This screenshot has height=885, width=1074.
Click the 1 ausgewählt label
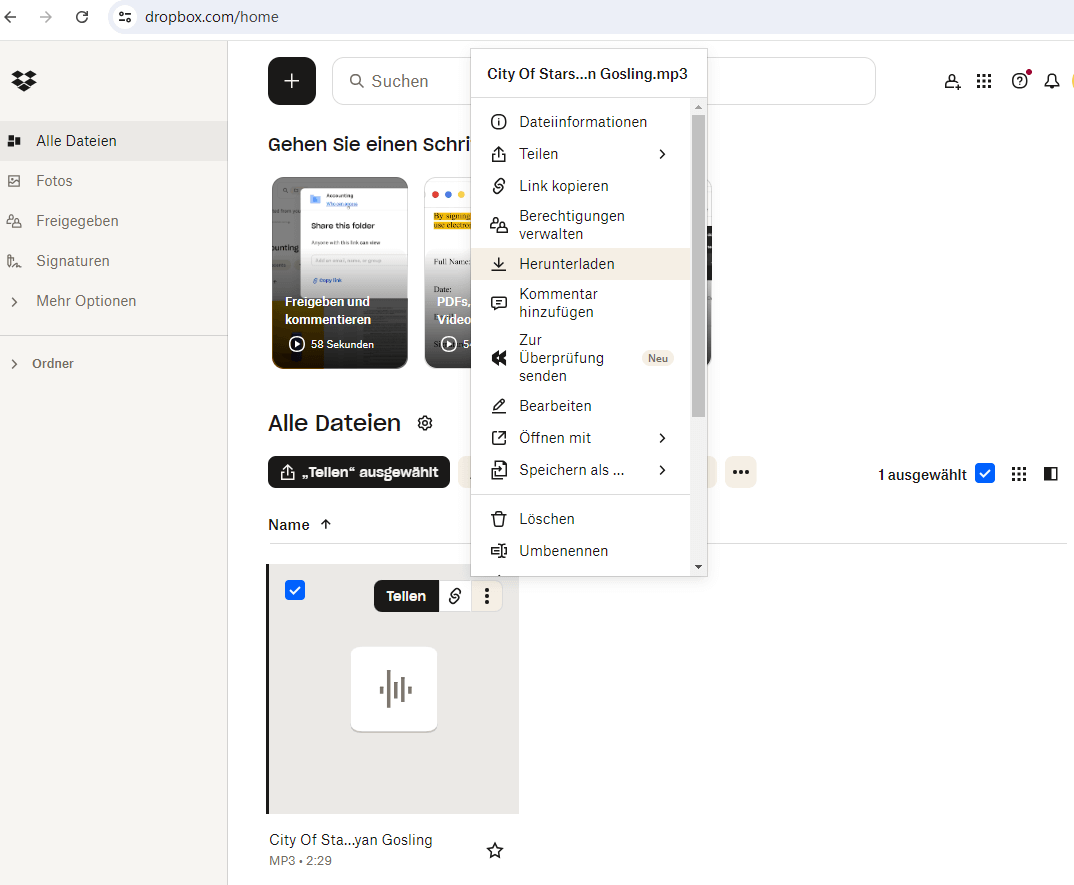[922, 475]
